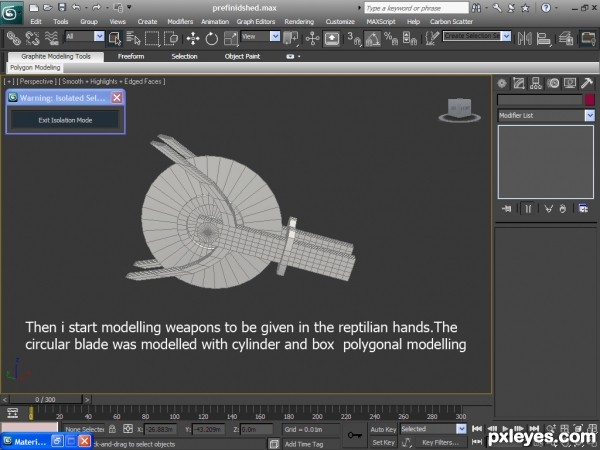Open the Rendering menu
Image resolution: width=600 pixels, height=450 pixels.
[x=299, y=21]
